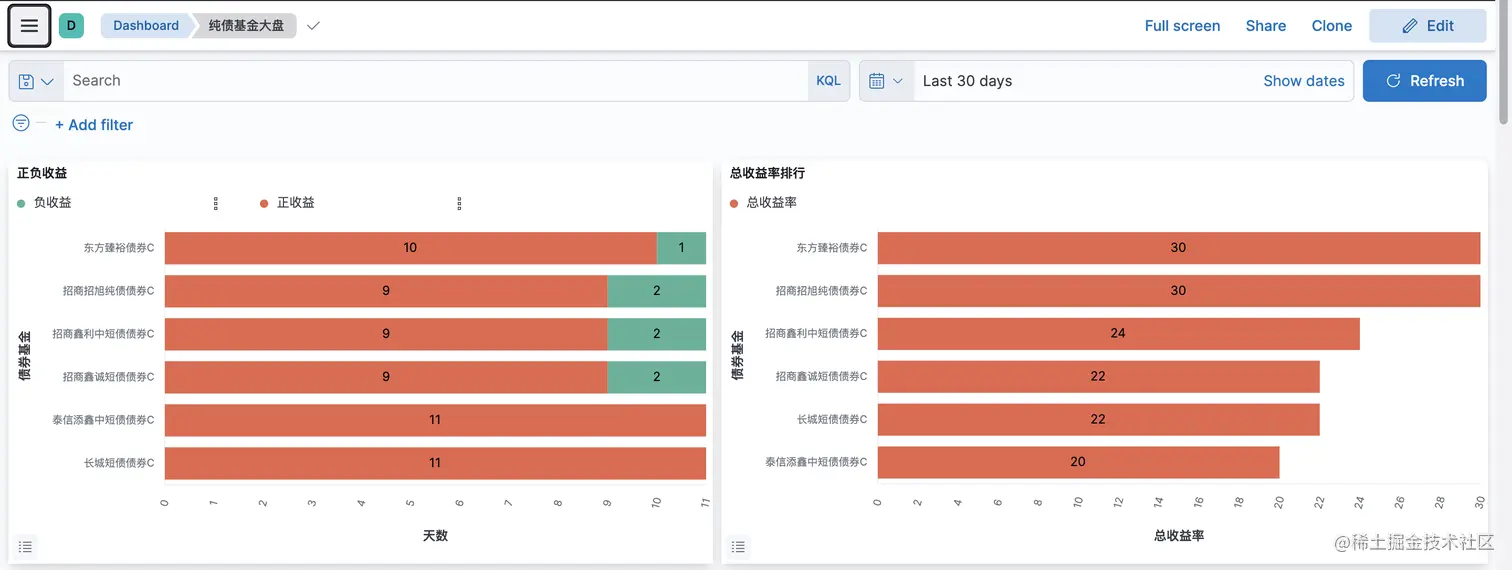Click red bar 9 for 招商鑫利中短债债券C
Screen dimensions: 1512x570
point(386,334)
